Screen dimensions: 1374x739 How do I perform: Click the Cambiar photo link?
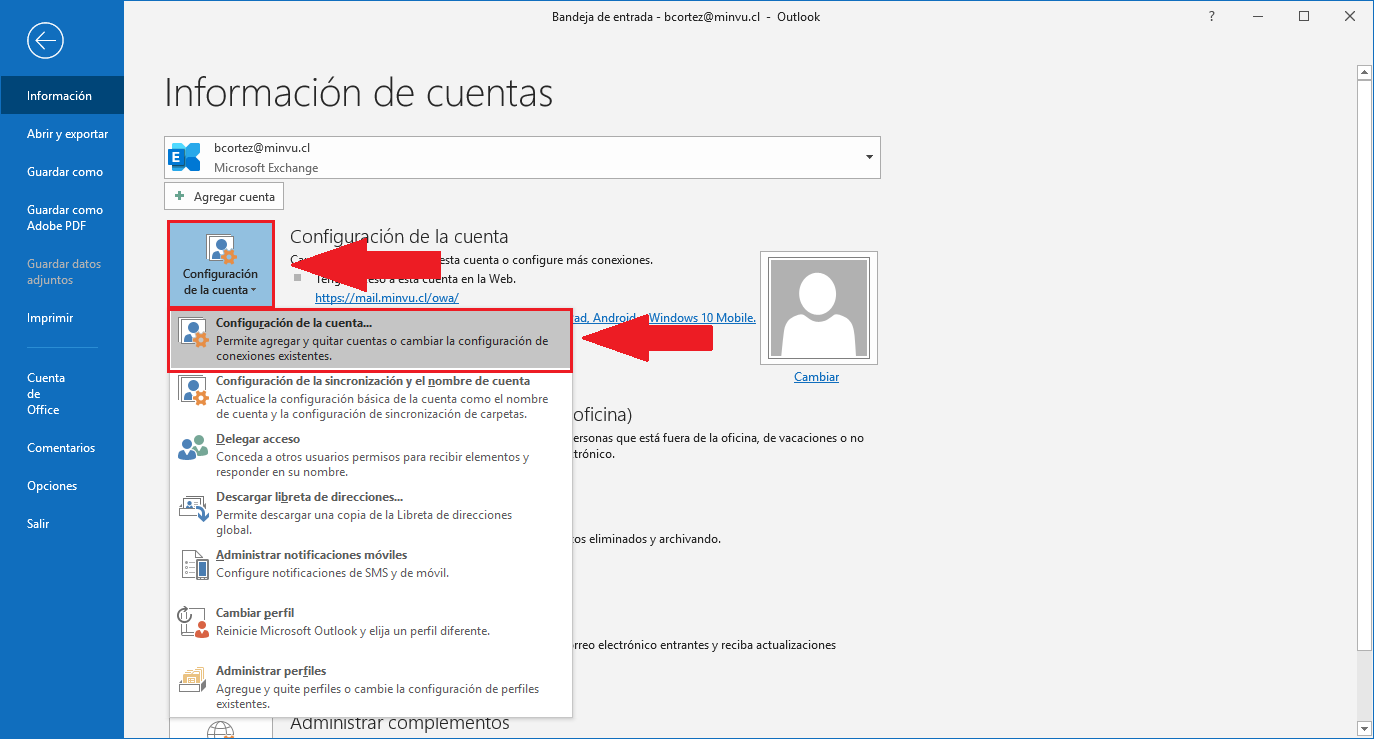point(816,377)
